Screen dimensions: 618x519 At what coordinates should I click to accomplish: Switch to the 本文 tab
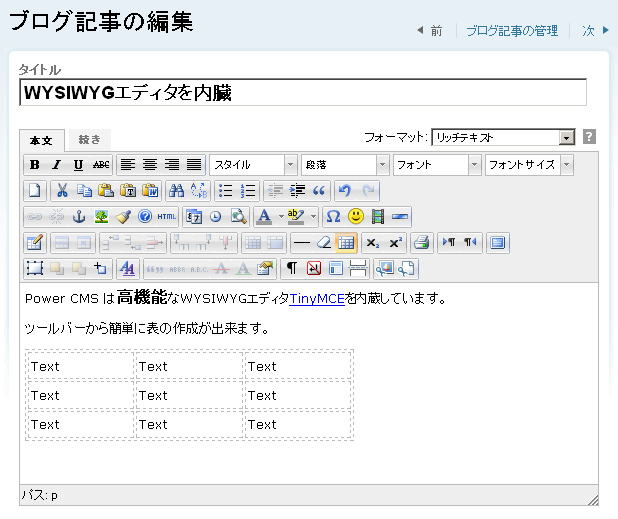click(41, 140)
